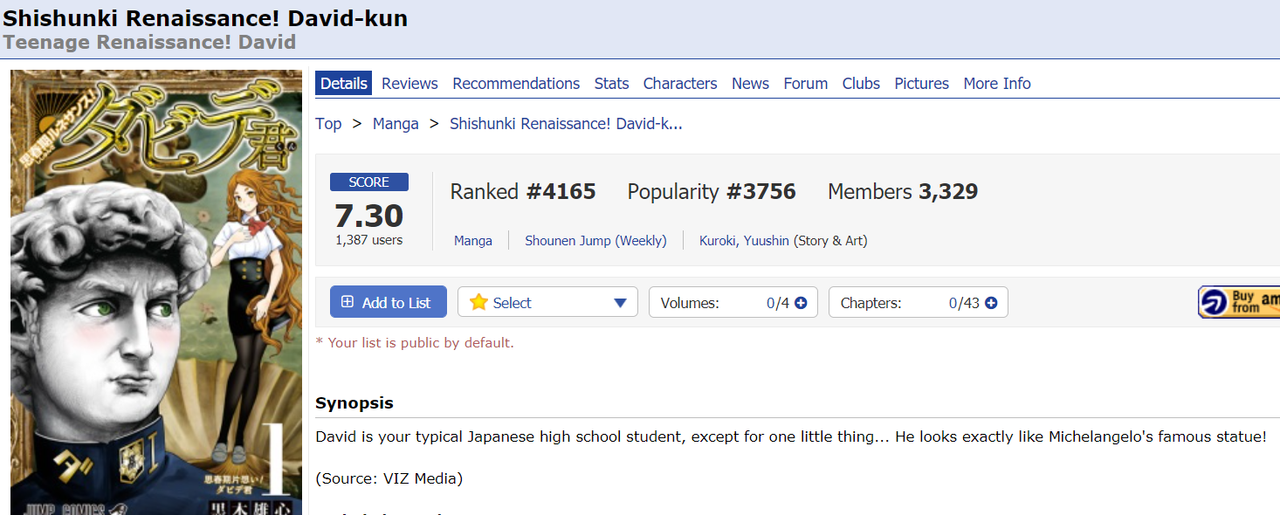
Task: Click Ranked #4165 text
Action: [x=523, y=191]
